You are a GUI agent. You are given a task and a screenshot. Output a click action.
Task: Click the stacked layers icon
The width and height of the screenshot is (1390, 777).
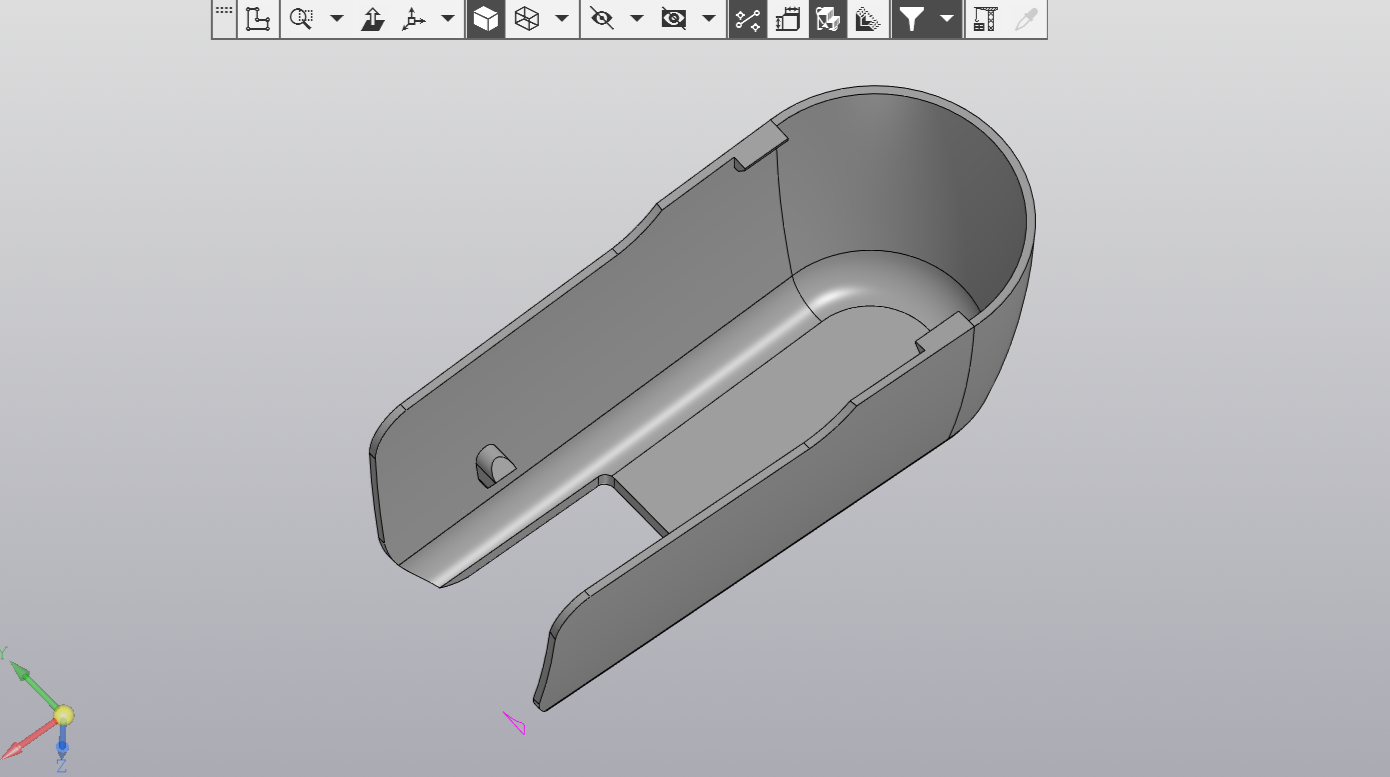pos(869,19)
